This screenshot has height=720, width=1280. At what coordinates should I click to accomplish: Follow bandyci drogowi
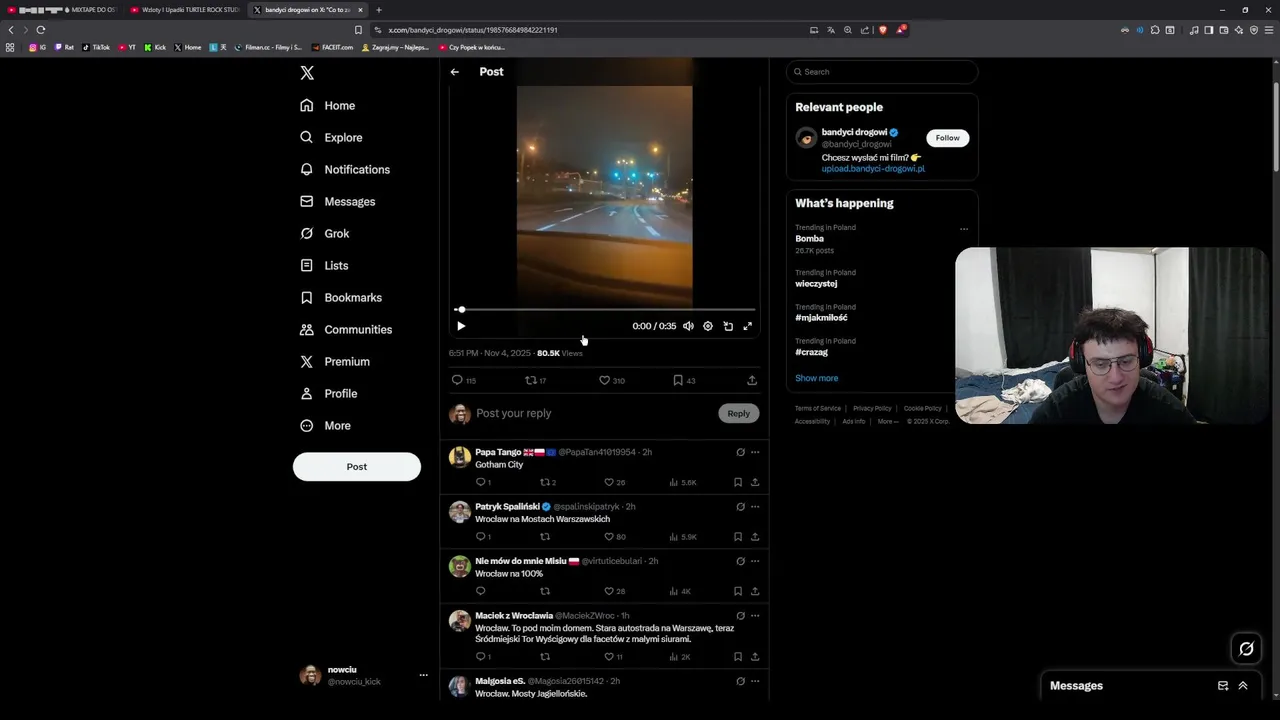pyautogui.click(x=947, y=138)
